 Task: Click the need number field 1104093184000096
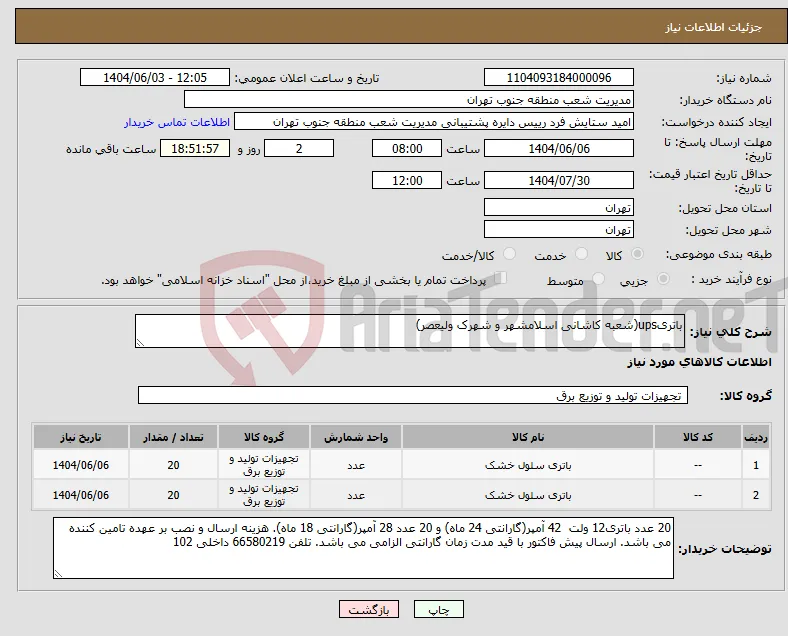point(559,77)
